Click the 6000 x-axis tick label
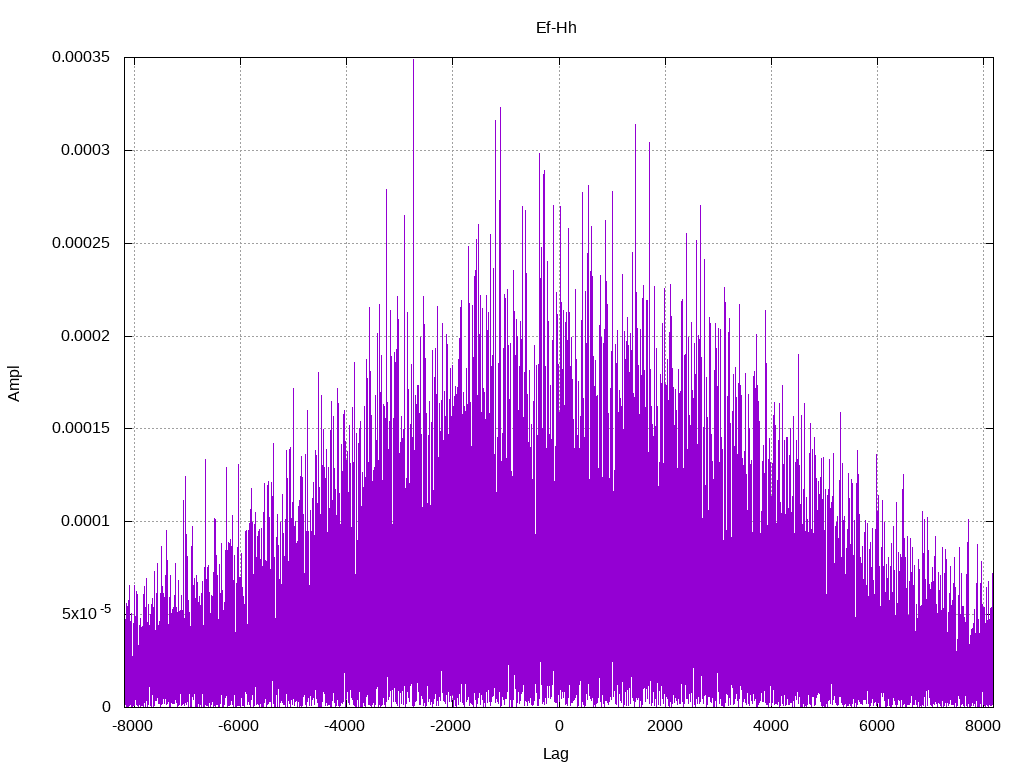This screenshot has height=768, width=1024. click(x=876, y=726)
